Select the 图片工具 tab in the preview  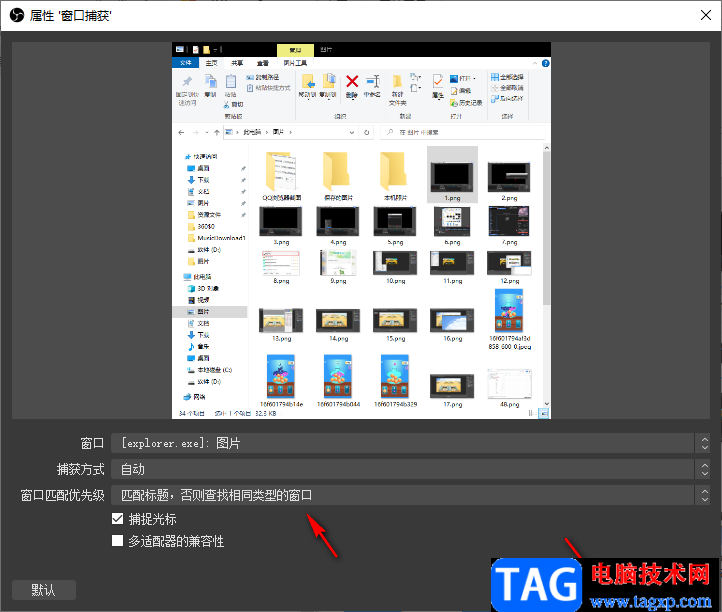(x=295, y=63)
